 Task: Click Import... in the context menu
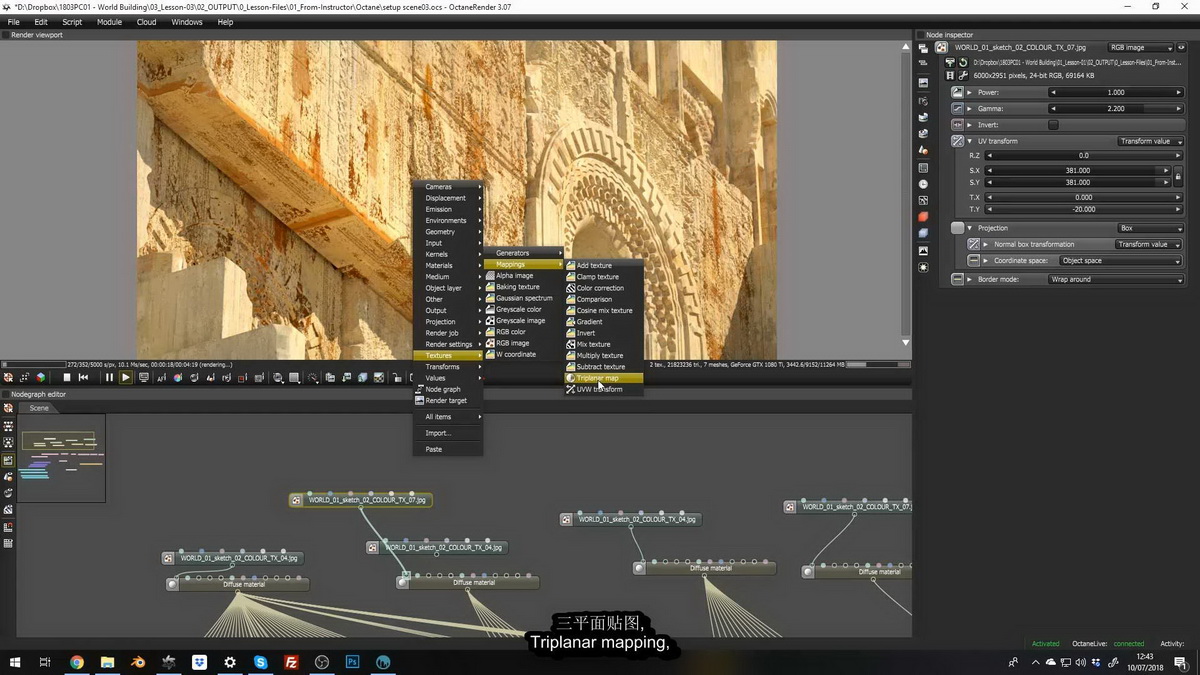tap(448, 433)
